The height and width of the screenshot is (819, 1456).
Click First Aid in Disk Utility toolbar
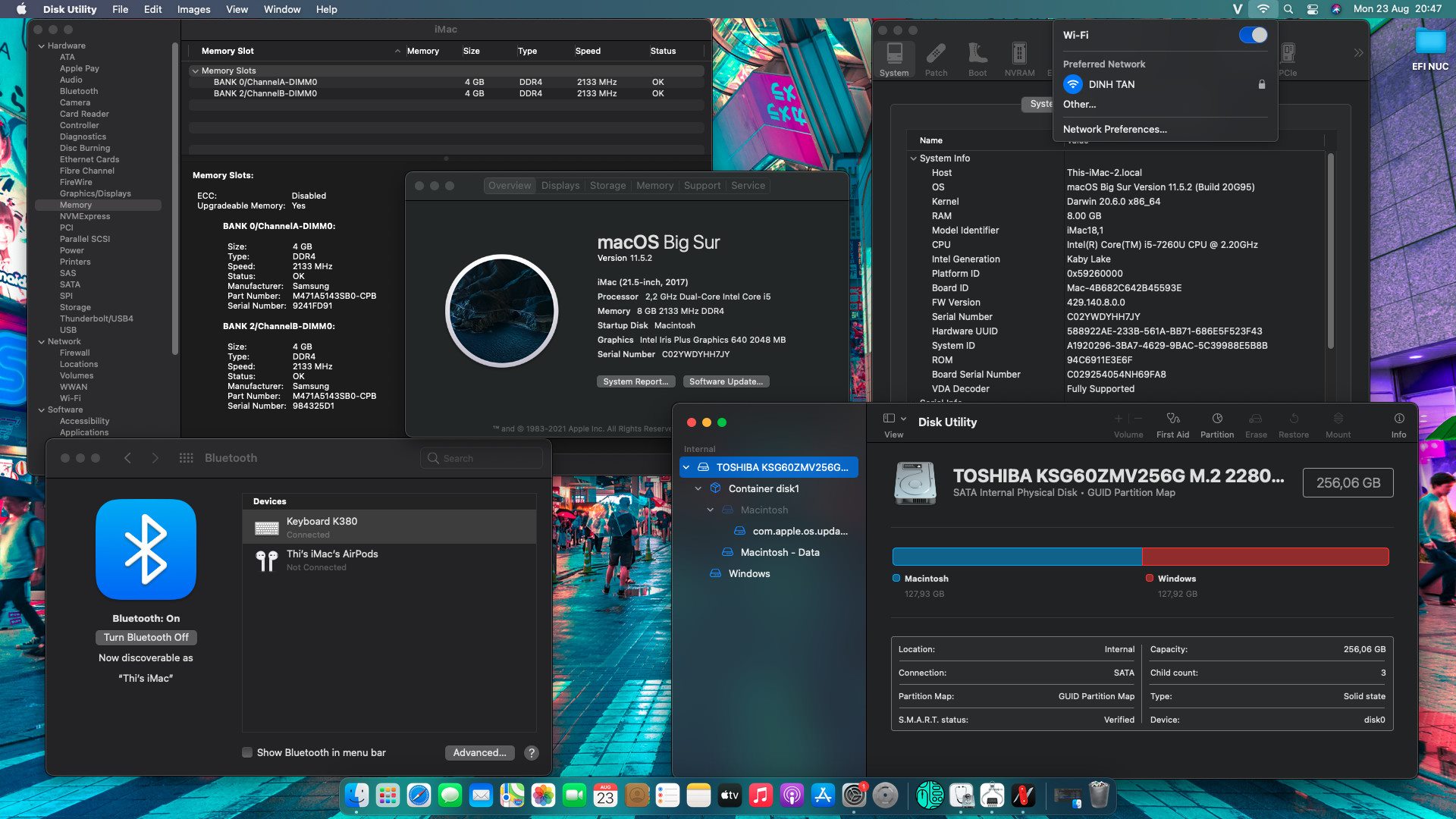1172,419
